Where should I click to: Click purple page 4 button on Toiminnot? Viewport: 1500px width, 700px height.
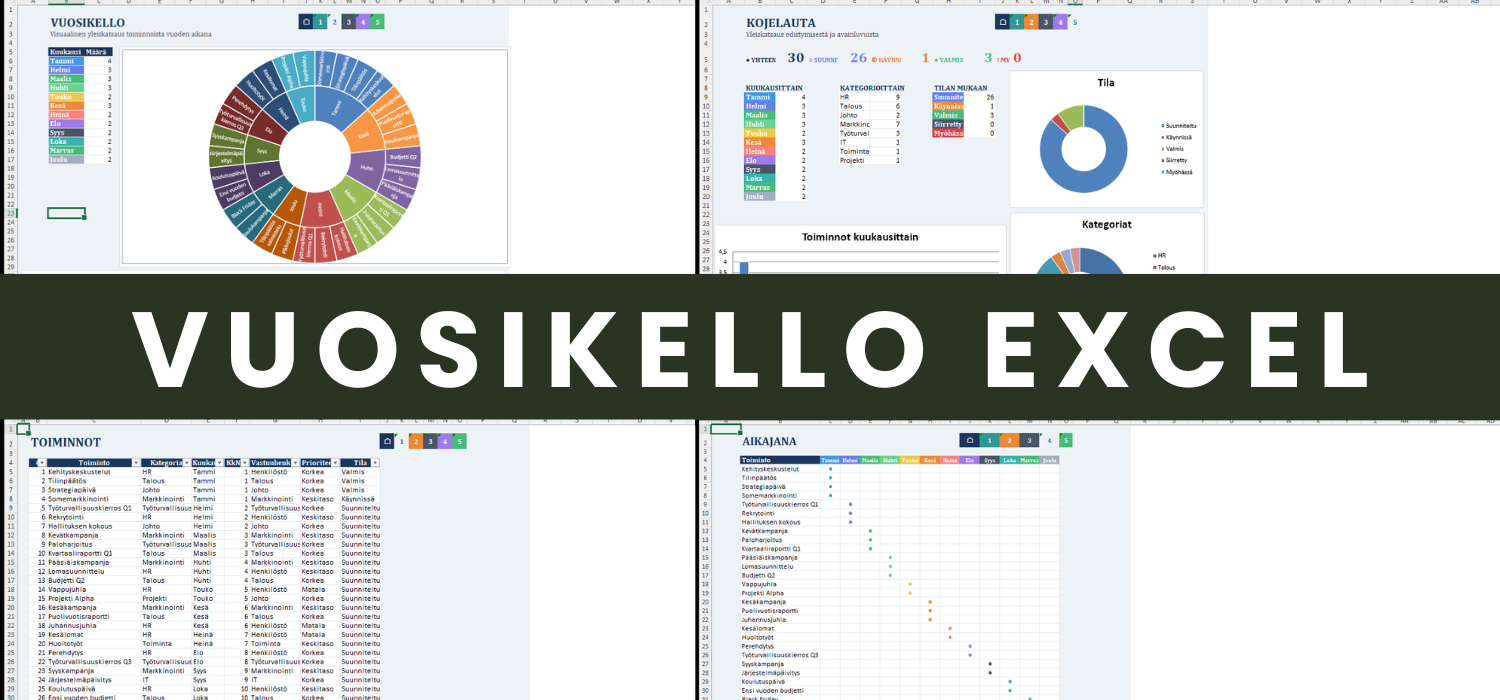(x=445, y=441)
